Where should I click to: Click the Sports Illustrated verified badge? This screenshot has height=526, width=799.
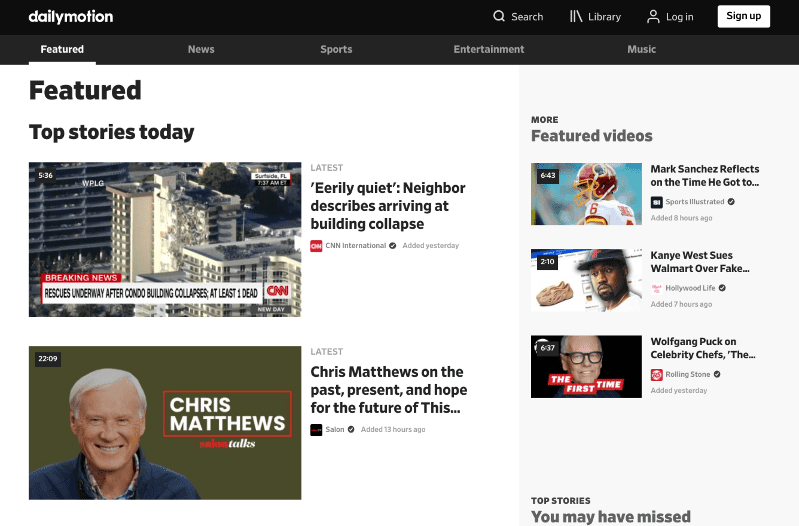pos(731,202)
